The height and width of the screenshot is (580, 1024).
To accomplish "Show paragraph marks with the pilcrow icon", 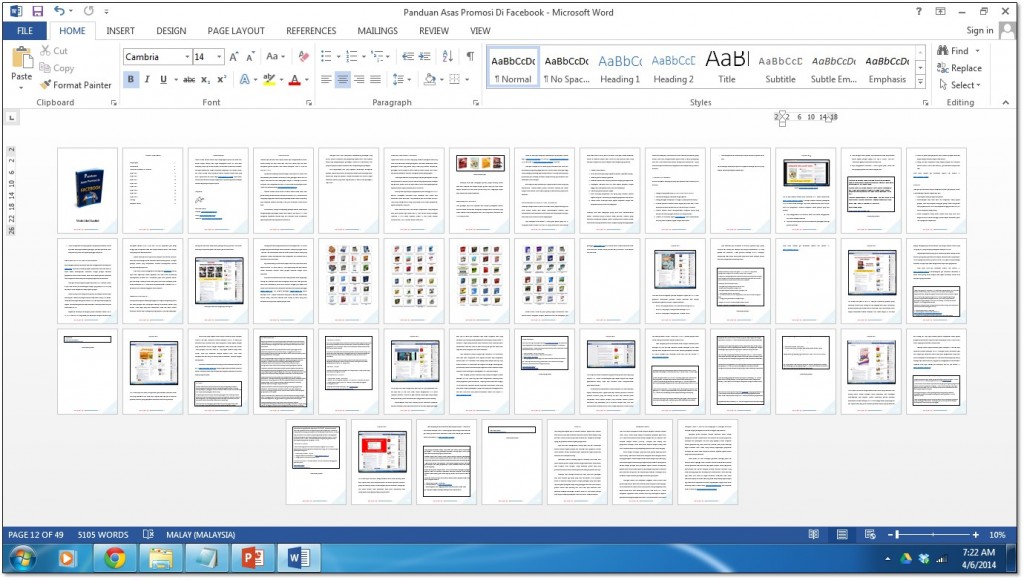I will tap(470, 57).
